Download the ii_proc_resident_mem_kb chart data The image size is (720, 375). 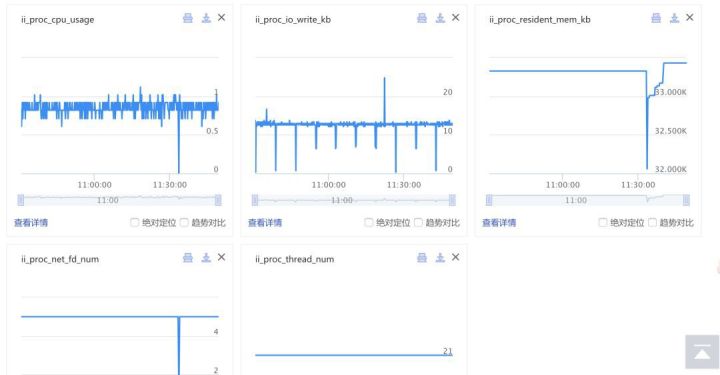[x=675, y=18]
